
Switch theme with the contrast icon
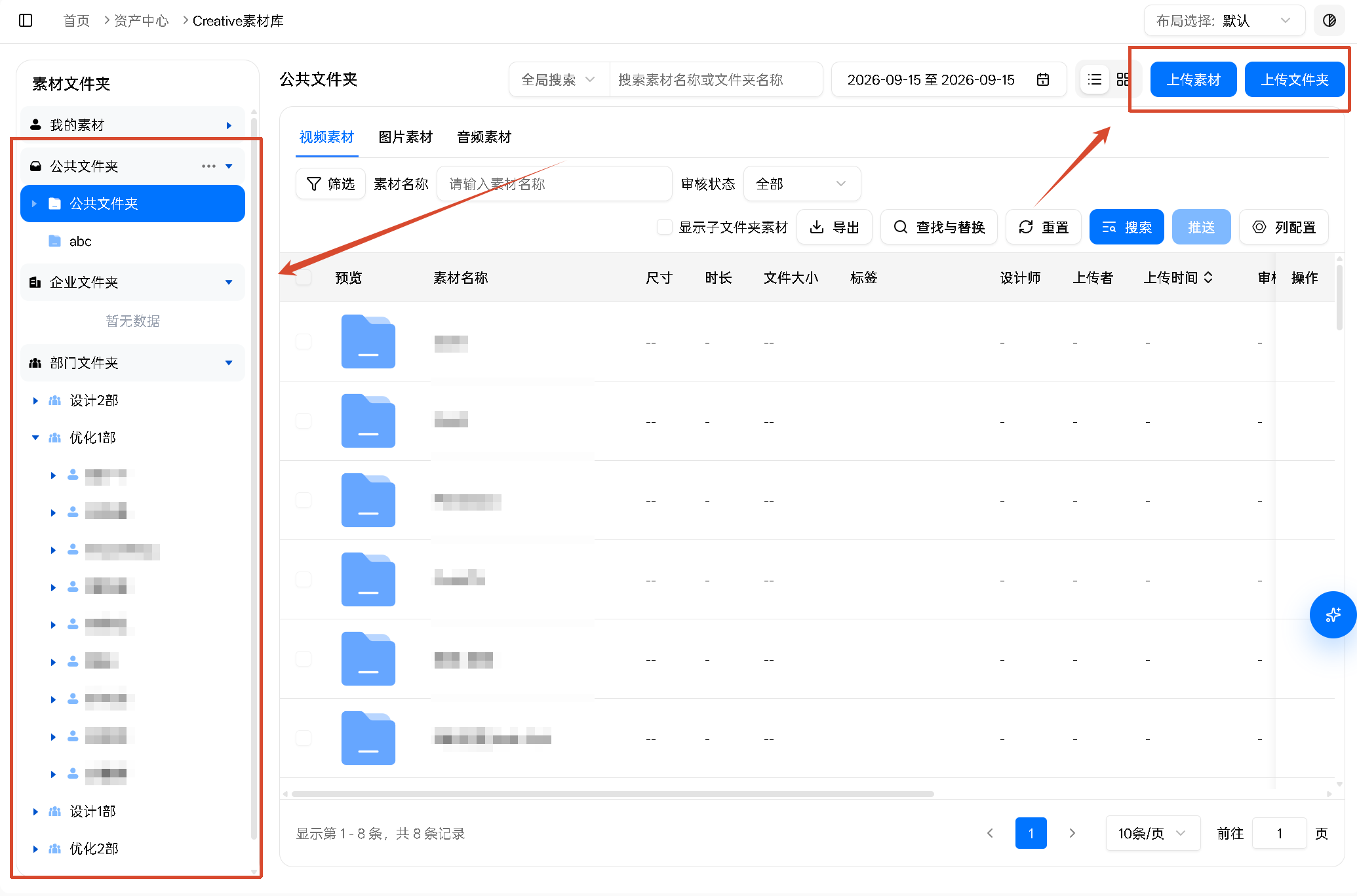pos(1329,20)
